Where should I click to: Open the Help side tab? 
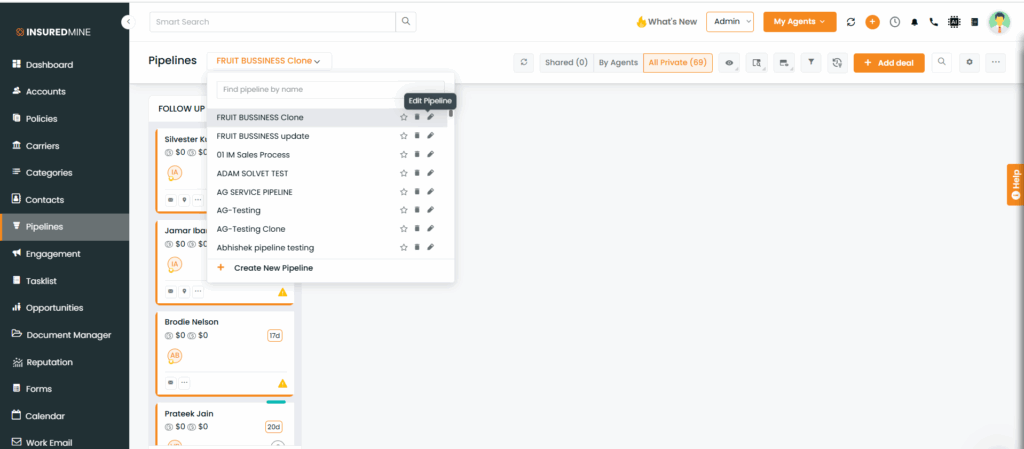click(1016, 185)
